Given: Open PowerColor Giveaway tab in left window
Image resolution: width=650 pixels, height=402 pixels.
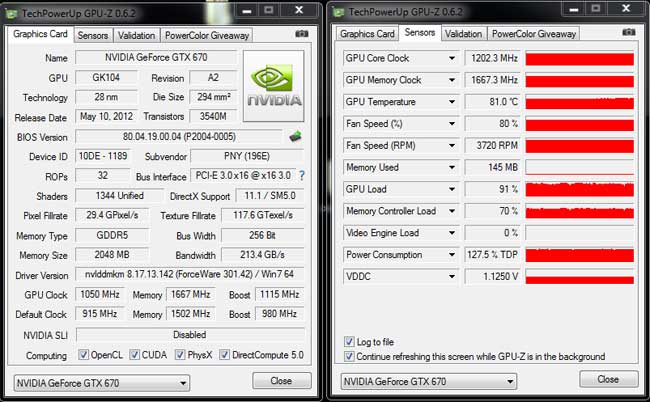Looking at the screenshot, I should point(207,36).
